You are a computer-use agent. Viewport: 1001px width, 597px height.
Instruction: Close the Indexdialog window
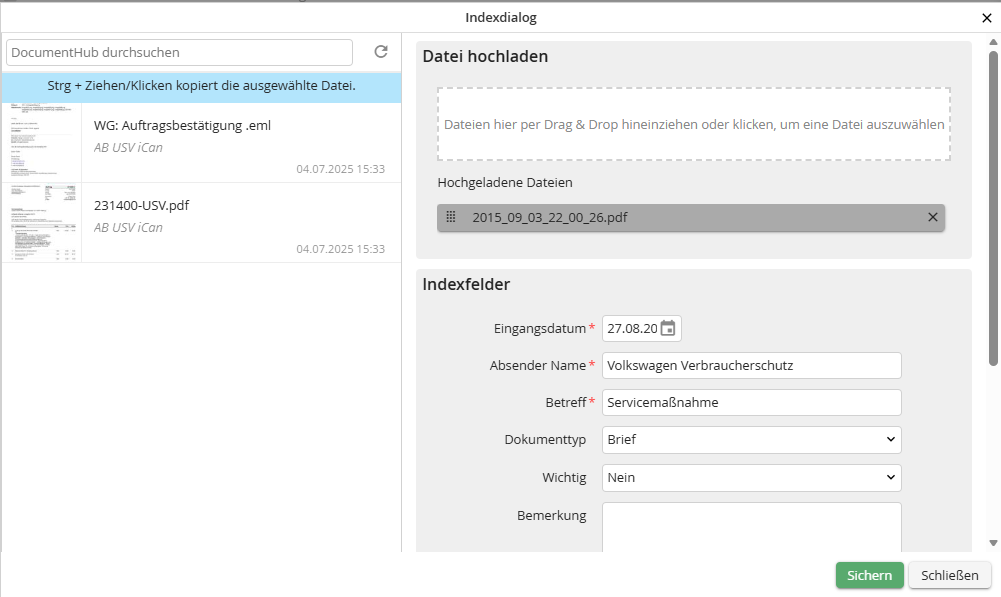point(987,18)
